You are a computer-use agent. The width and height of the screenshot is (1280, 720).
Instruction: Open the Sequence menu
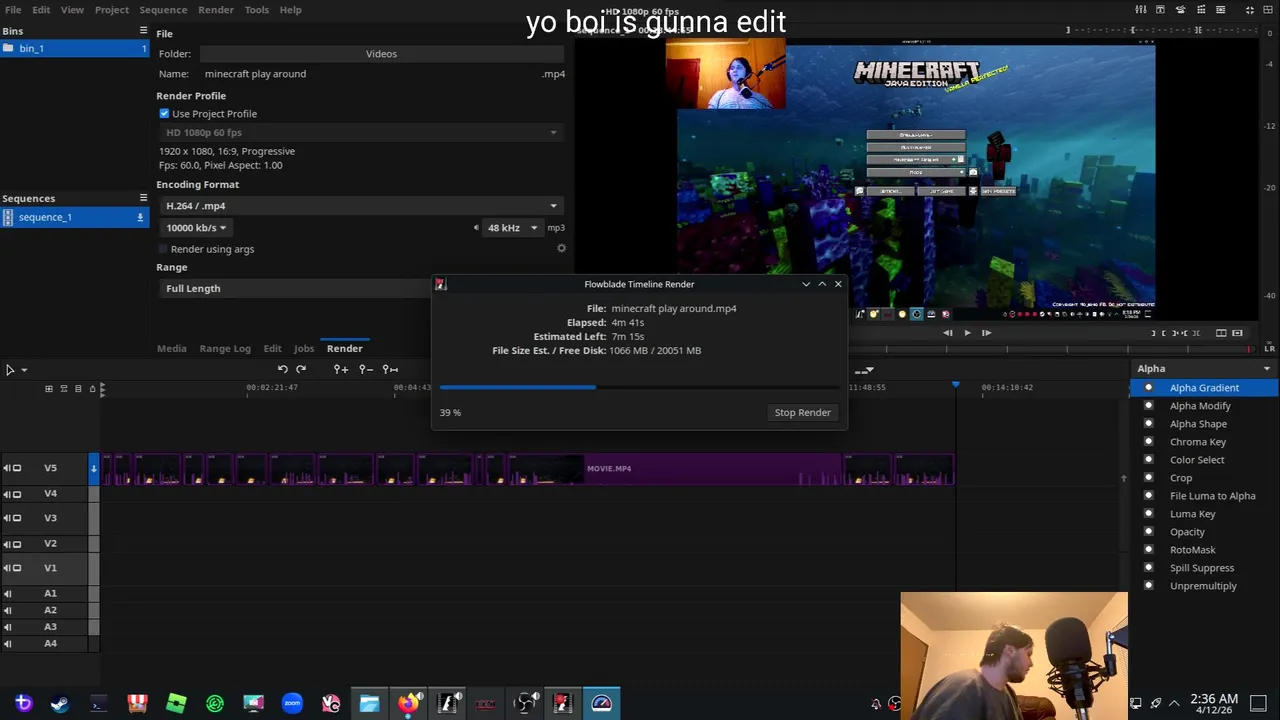(163, 9)
